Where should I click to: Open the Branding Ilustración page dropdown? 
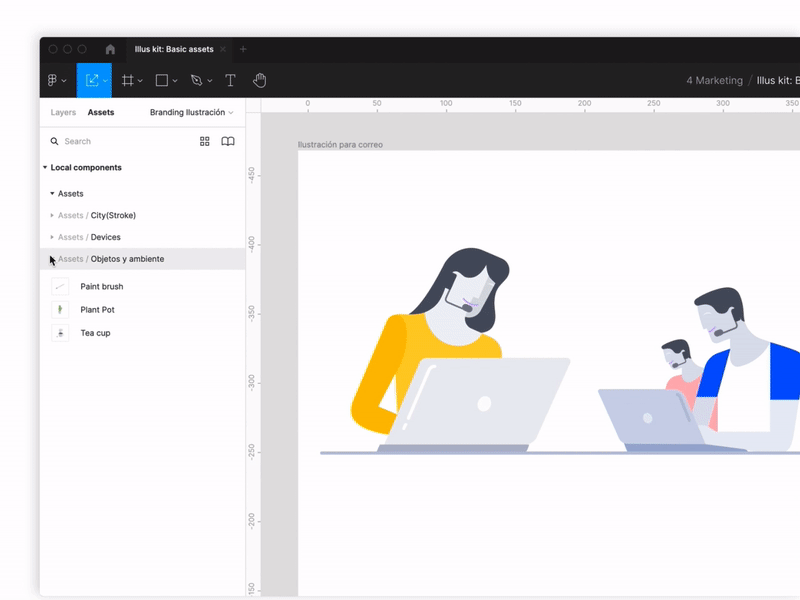(x=191, y=112)
